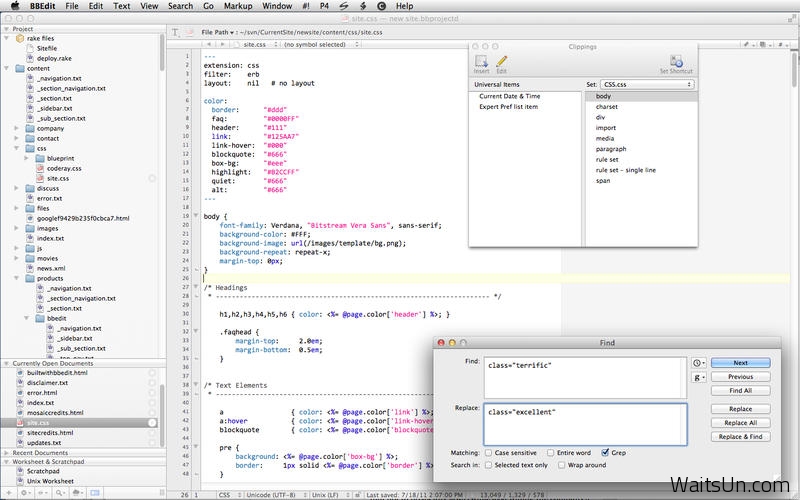The width and height of the screenshot is (800, 500).
Task: Open the site.css document popup in navigation bar
Action: coord(256,44)
